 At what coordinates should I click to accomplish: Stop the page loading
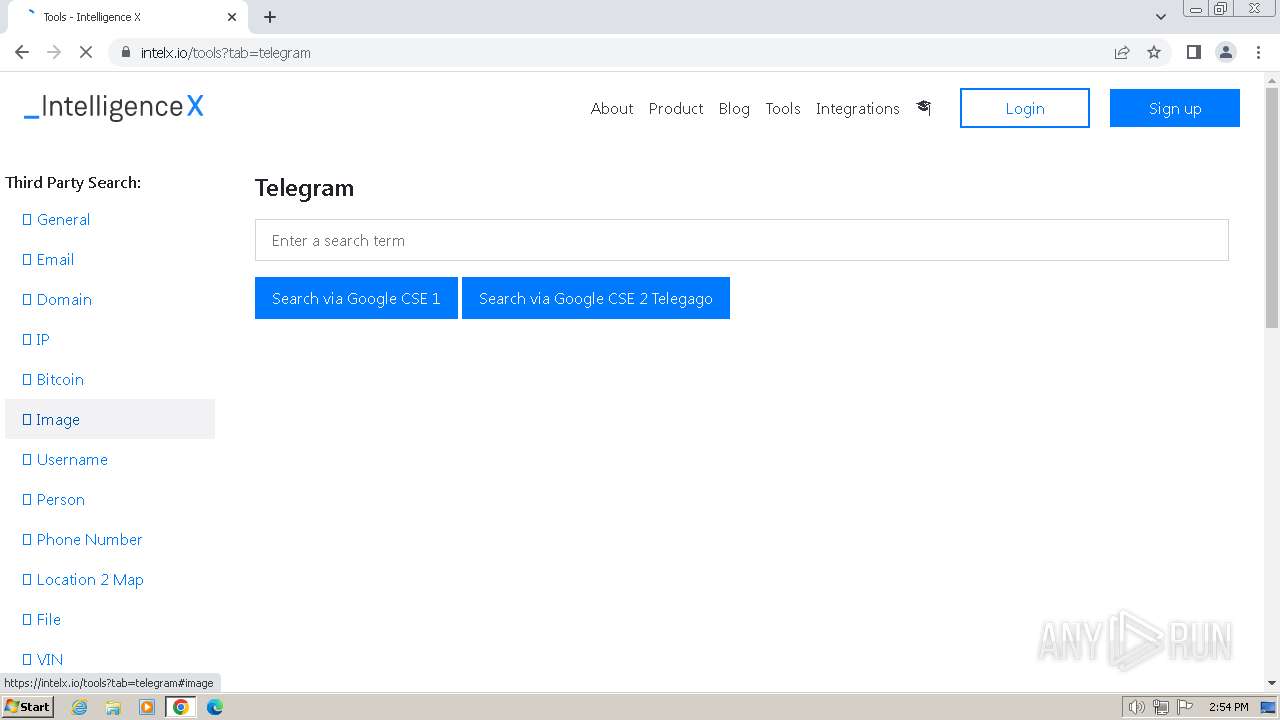pos(86,52)
